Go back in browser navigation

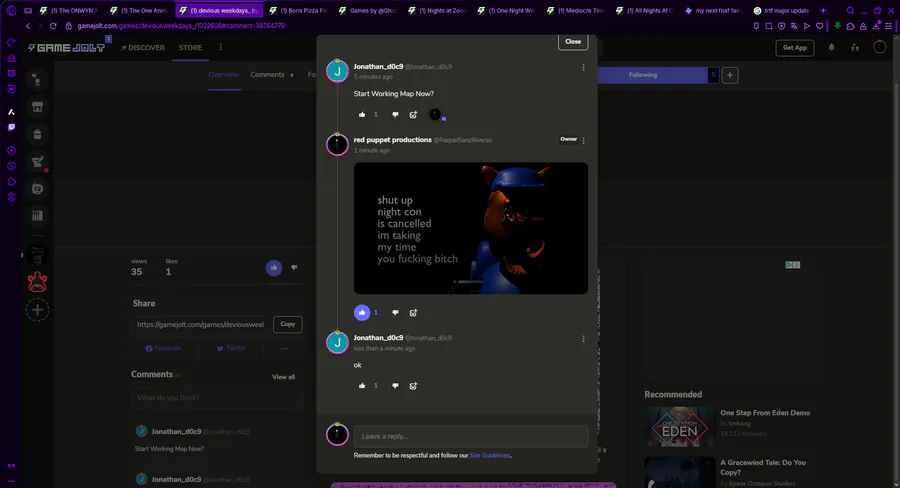[28, 26]
